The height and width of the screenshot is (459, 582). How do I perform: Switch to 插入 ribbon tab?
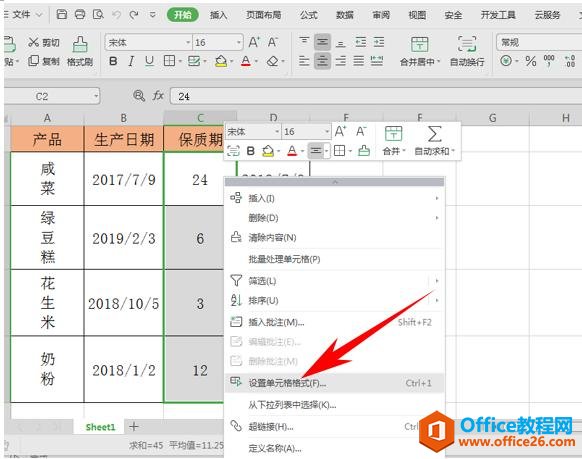[x=218, y=15]
